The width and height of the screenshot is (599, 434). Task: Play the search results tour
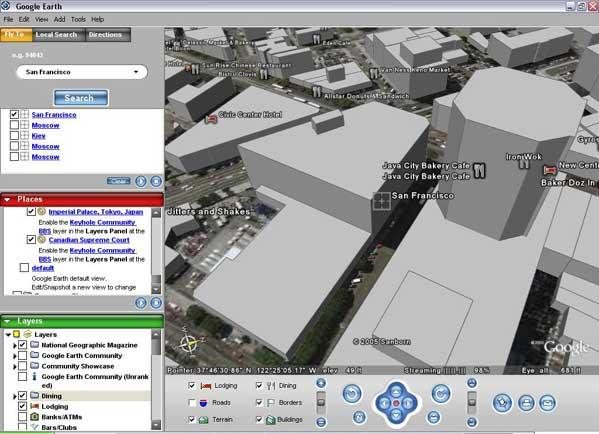coord(141,181)
